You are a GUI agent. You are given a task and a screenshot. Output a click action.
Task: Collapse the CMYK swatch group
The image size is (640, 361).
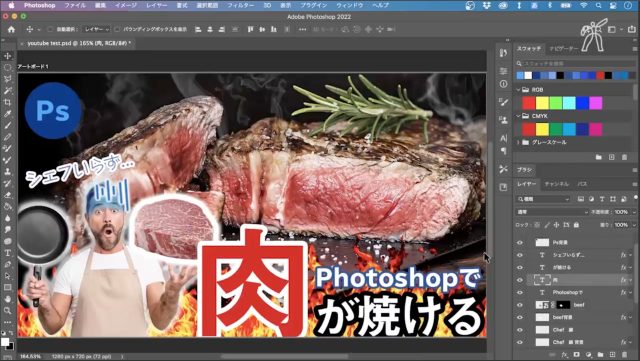pos(518,116)
